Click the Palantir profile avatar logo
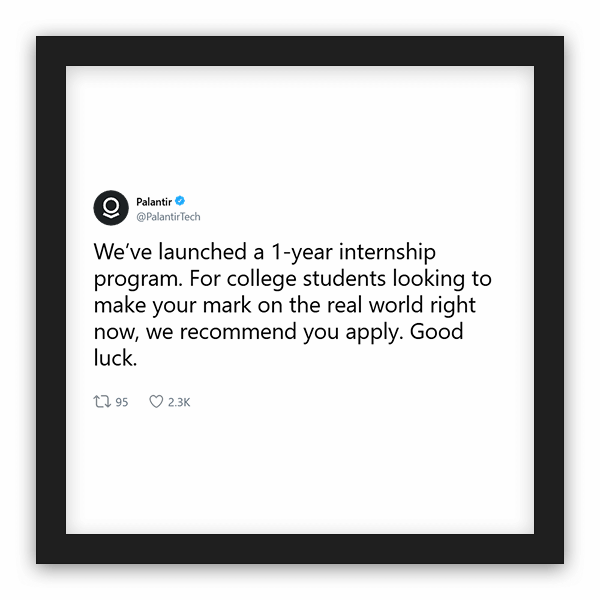 point(111,207)
